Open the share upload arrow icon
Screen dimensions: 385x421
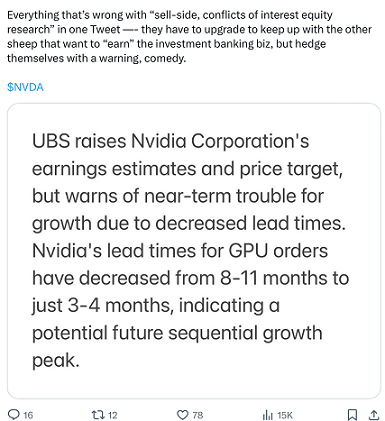374,415
